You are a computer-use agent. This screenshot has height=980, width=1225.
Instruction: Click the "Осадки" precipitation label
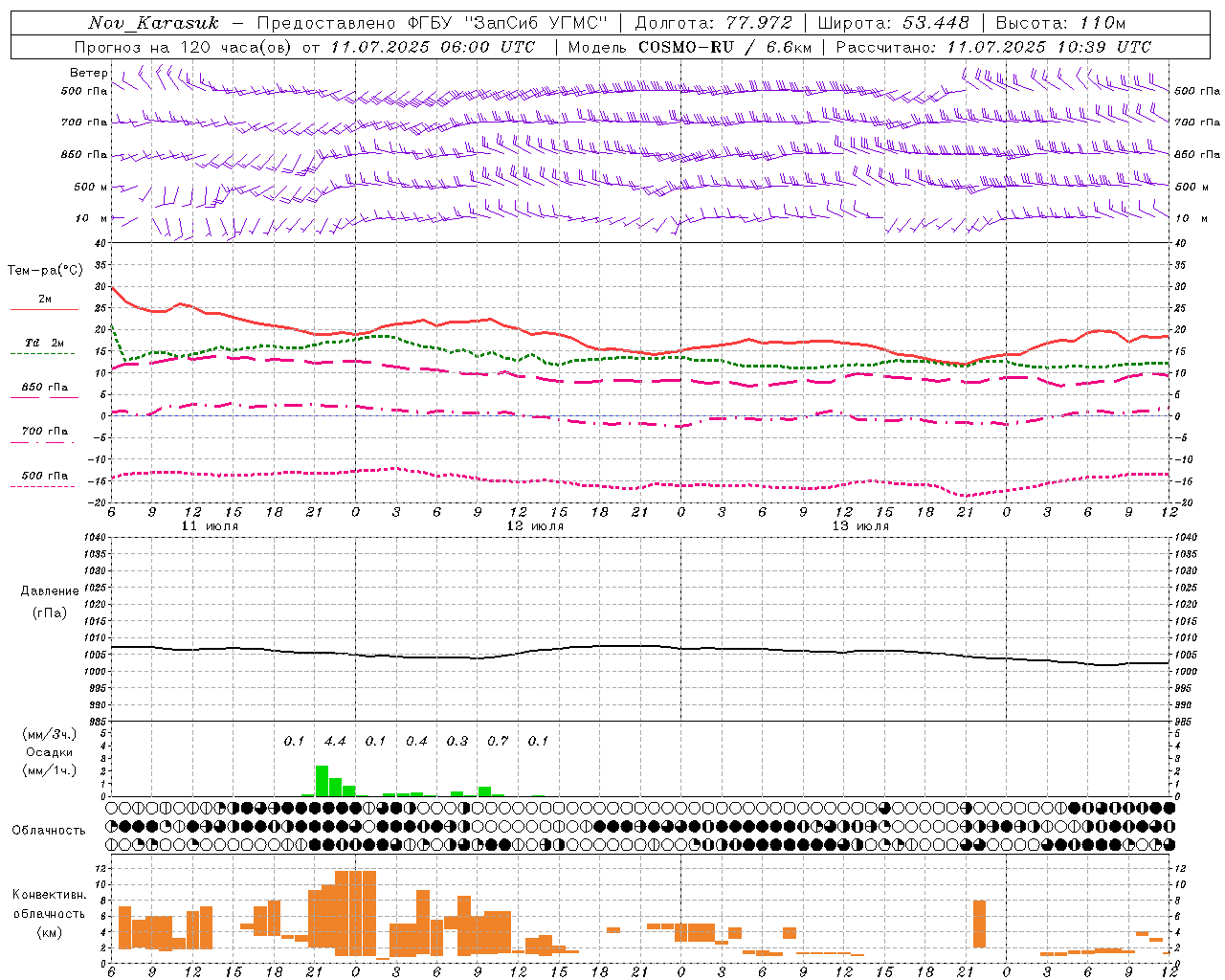(x=50, y=752)
